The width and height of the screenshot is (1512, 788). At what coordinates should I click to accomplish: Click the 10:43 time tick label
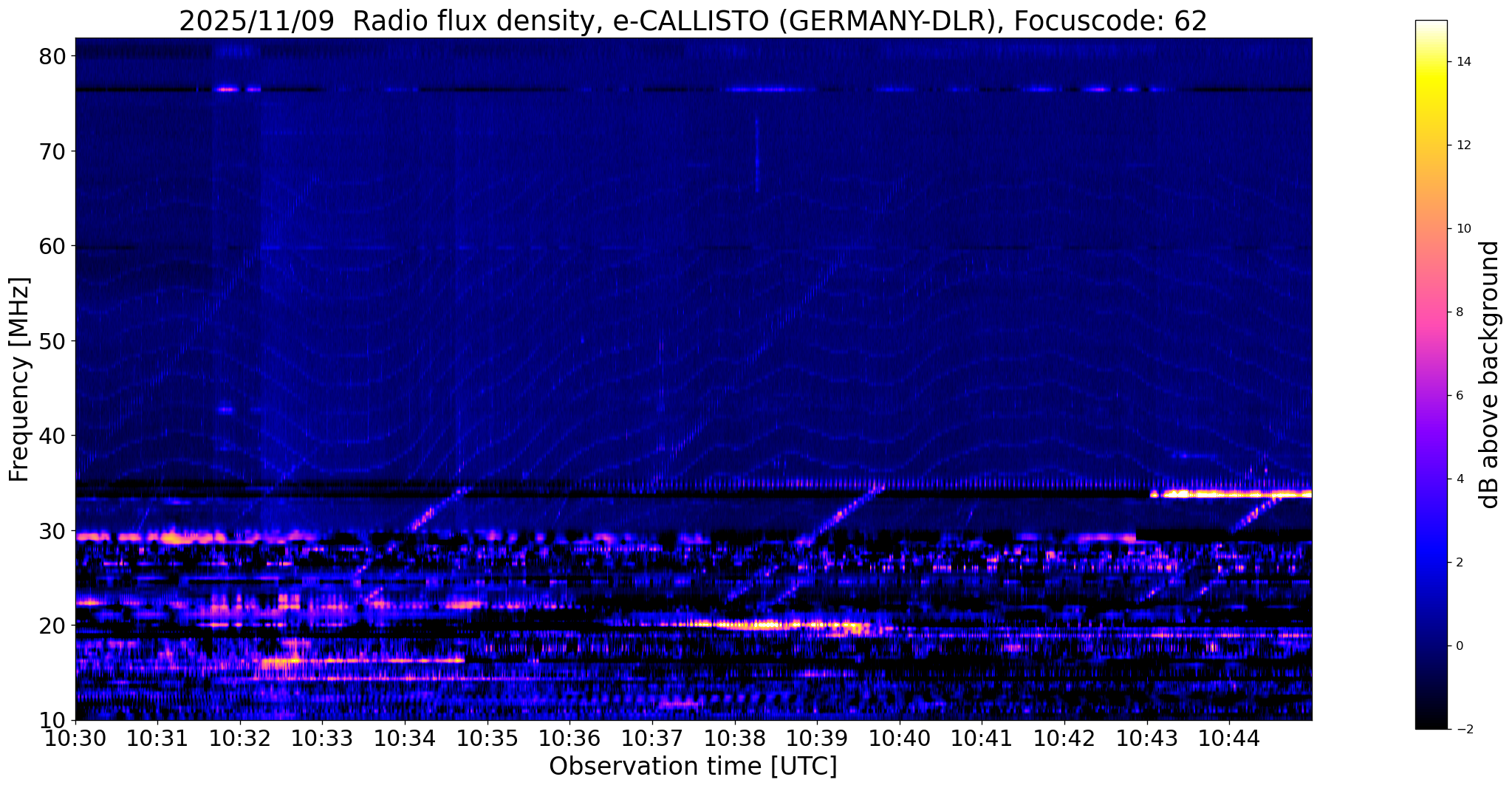click(x=1147, y=738)
